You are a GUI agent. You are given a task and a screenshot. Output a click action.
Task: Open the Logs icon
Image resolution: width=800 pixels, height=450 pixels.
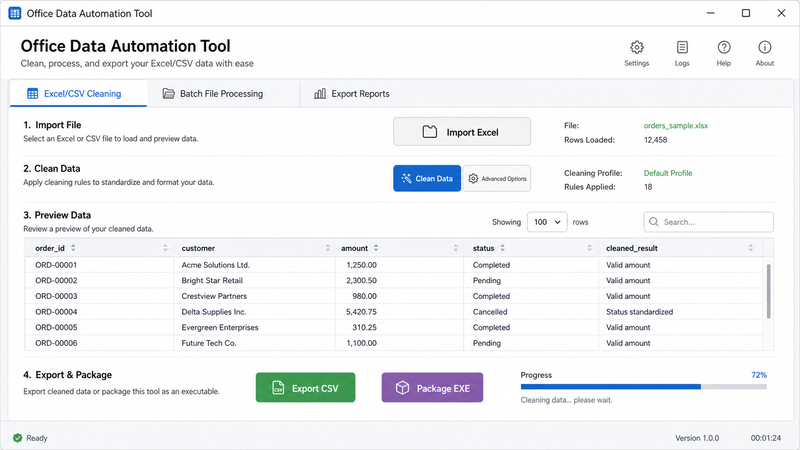[682, 47]
